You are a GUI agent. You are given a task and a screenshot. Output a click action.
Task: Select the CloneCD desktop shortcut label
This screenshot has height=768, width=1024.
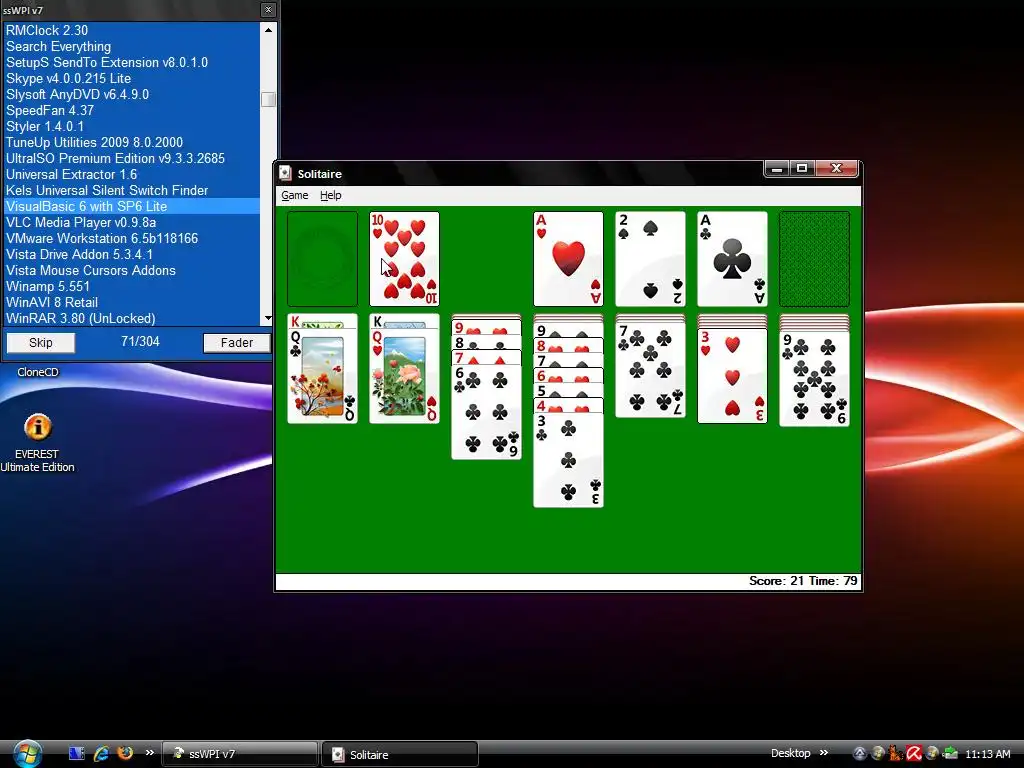tap(38, 372)
